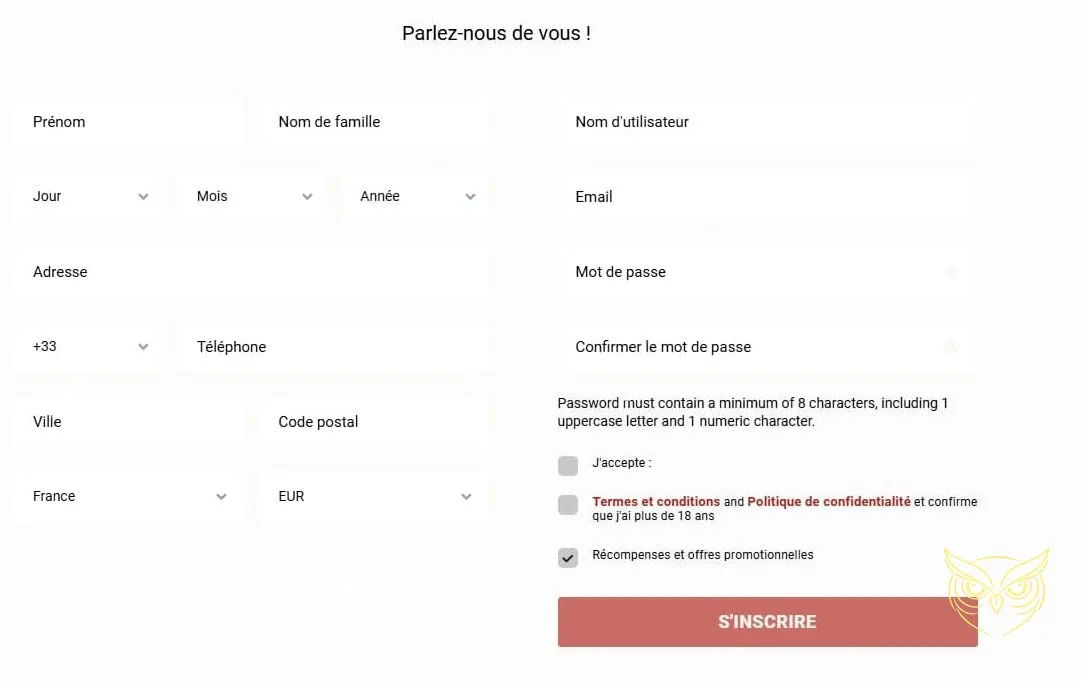The width and height of the screenshot is (1081, 682).
Task: Check the J'accepte checkbox
Action: click(x=568, y=465)
